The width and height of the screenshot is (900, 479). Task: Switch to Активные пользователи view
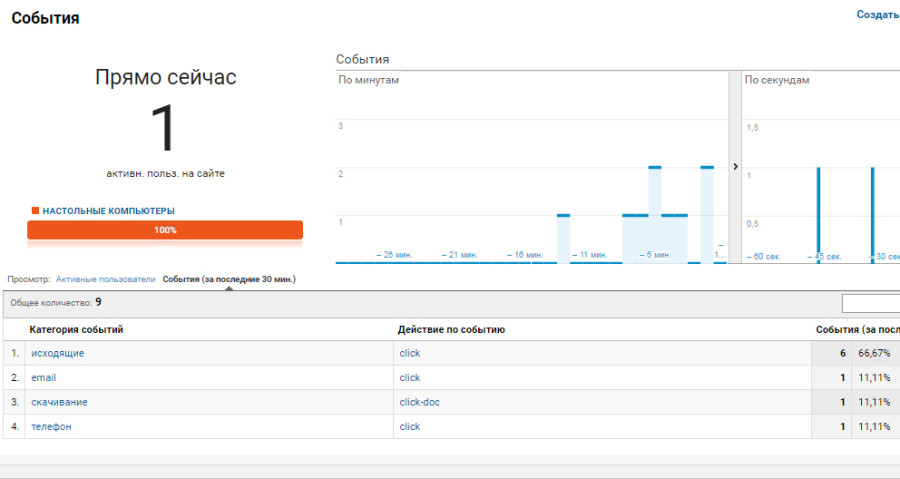(x=105, y=279)
